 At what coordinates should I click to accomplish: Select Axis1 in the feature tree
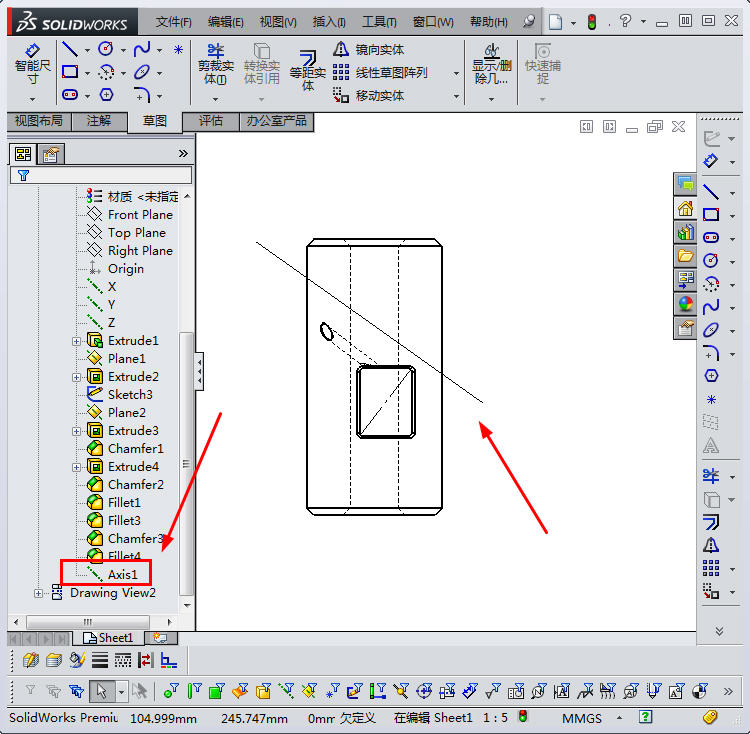pos(122,574)
